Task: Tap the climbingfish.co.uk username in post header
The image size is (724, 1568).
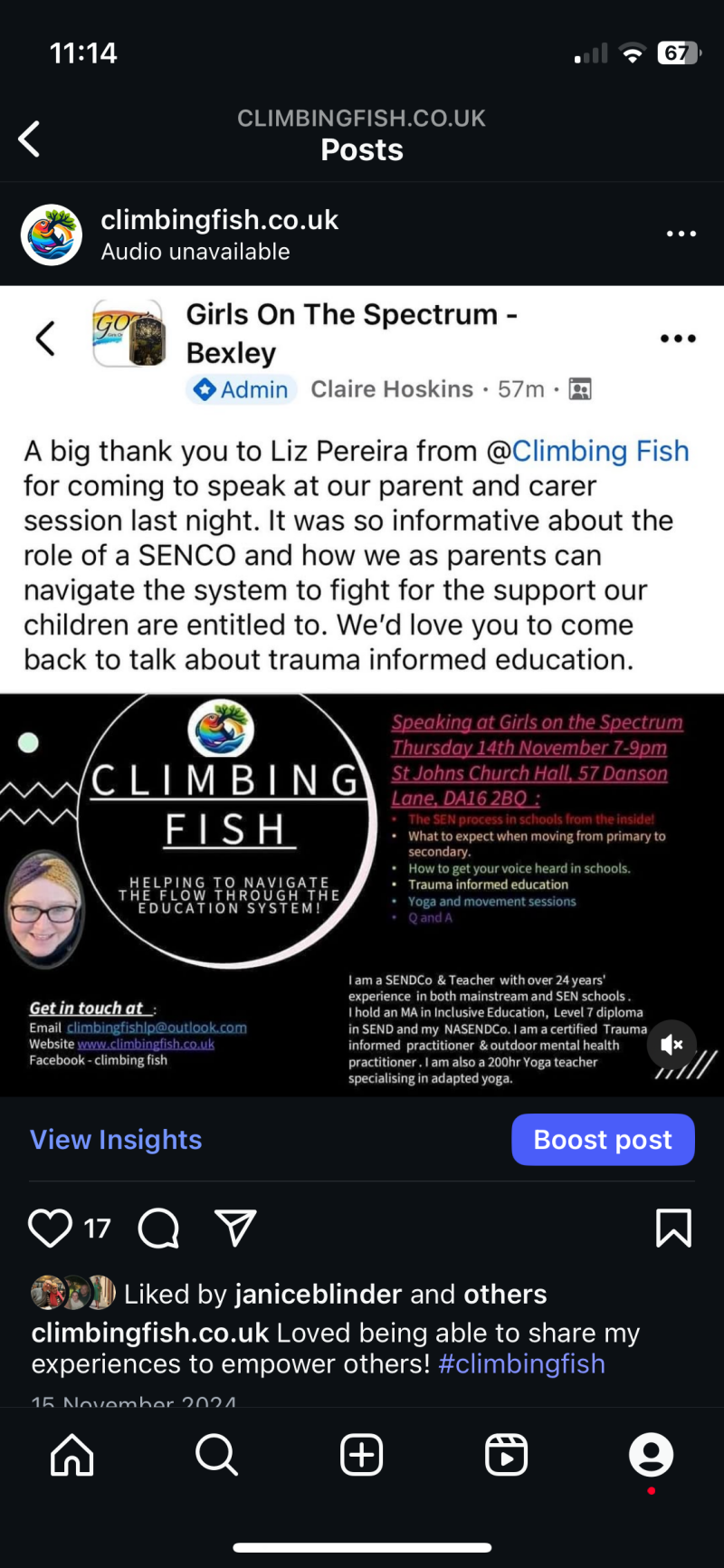Action: coord(219,220)
